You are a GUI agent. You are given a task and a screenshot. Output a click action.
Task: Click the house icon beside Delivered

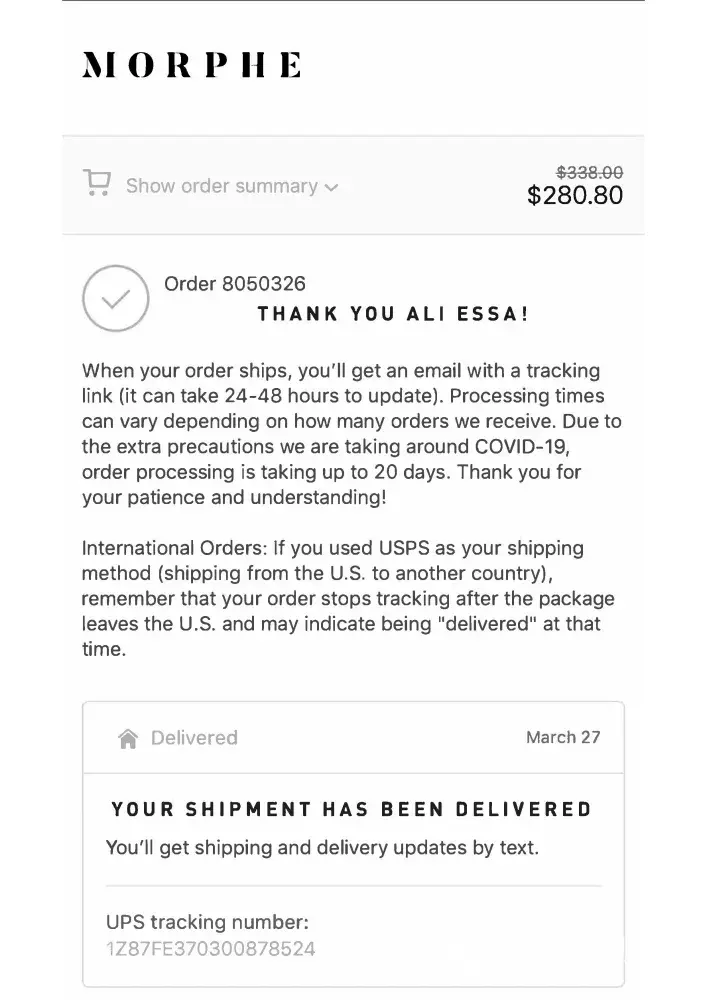(x=128, y=739)
